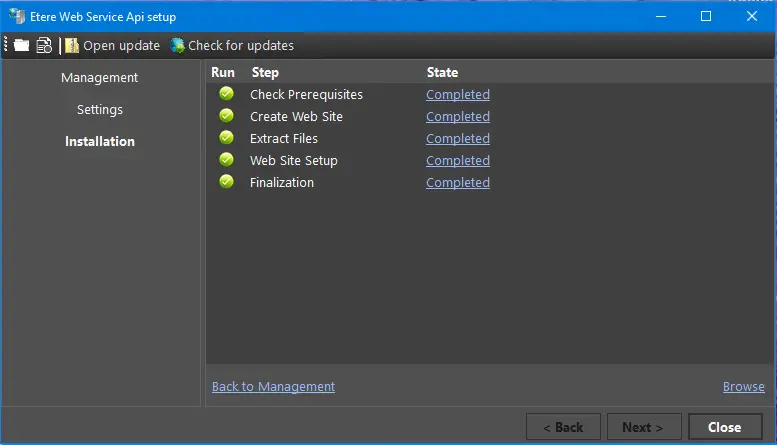Click the folder icon in the toolbar
The image size is (777, 445).
tap(21, 45)
